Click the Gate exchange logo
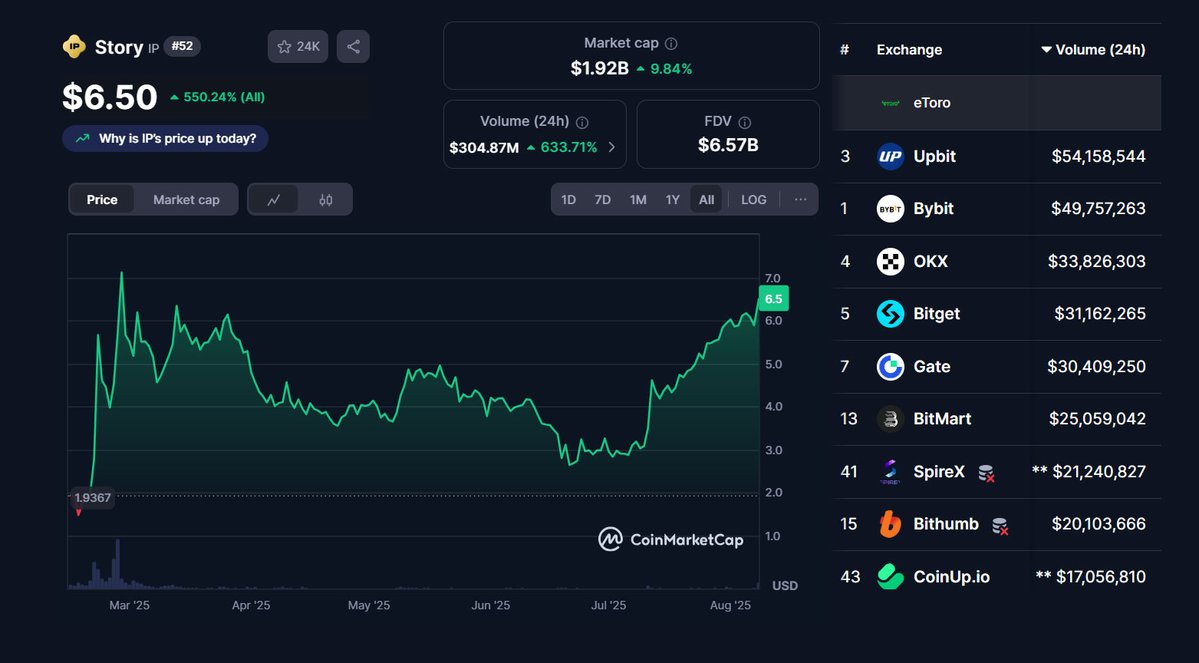The width and height of the screenshot is (1199, 663). pos(890,367)
